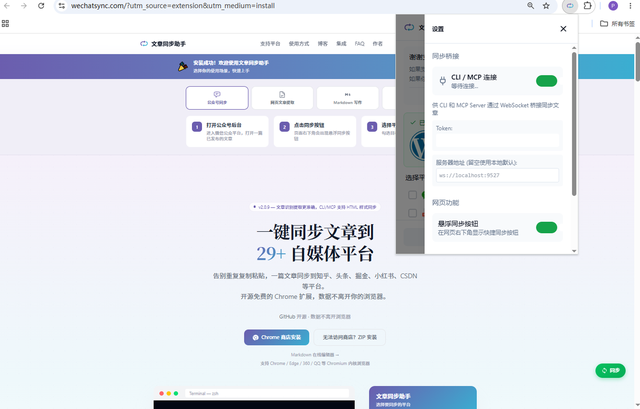Viewport: 640px width, 409px height.
Task: Open Chrome's three-dot menu
Action: (x=630, y=6)
